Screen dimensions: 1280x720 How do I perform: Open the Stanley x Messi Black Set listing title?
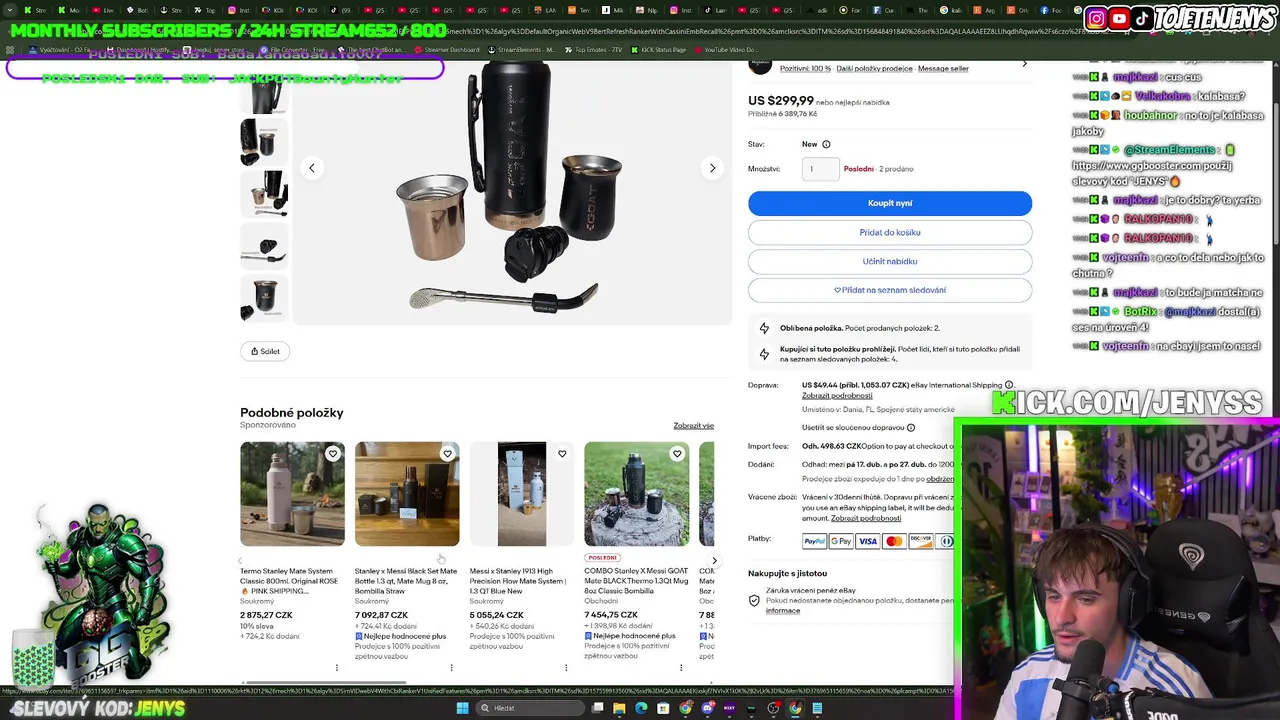(x=406, y=581)
